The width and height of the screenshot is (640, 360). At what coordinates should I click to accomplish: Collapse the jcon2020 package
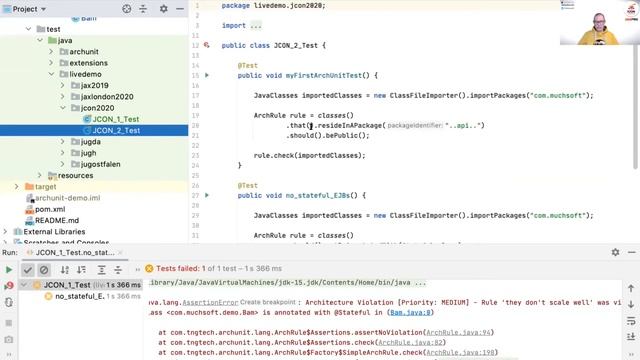(62, 108)
